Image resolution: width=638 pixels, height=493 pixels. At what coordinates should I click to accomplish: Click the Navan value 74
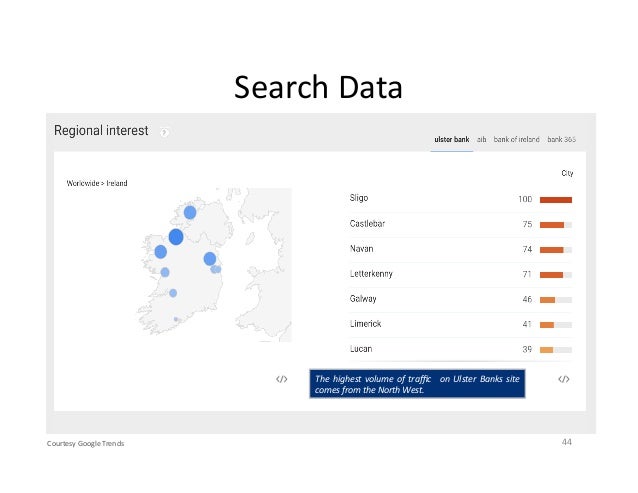tap(527, 249)
